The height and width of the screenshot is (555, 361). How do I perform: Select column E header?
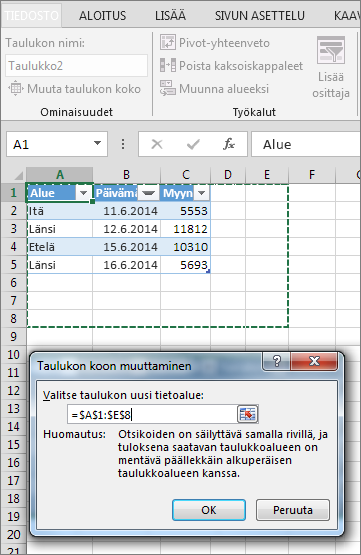267,175
